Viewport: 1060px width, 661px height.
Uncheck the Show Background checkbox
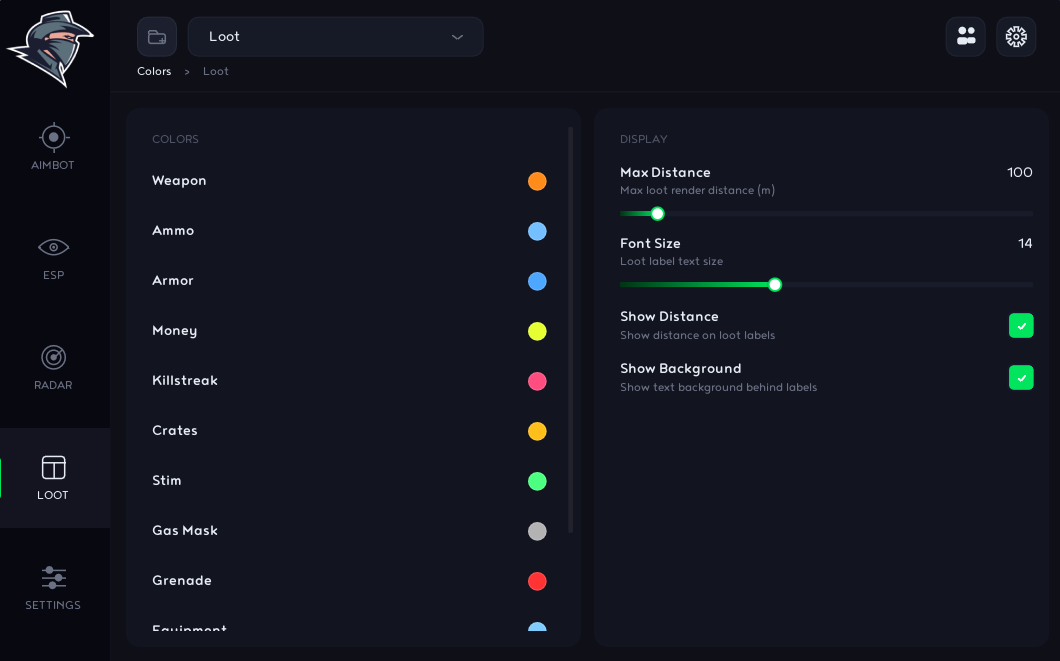pyautogui.click(x=1021, y=378)
